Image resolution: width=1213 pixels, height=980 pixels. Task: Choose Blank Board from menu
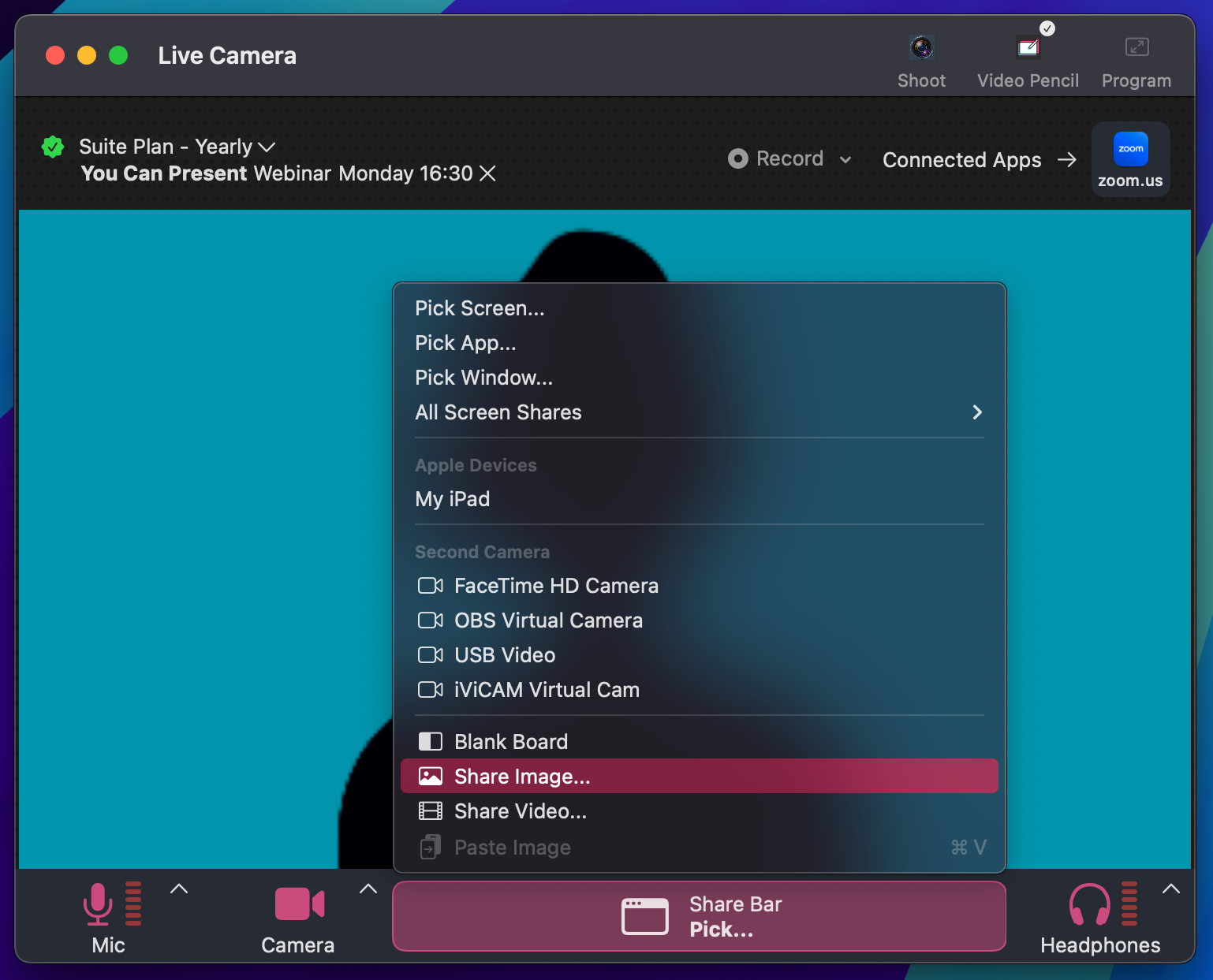[x=700, y=742]
